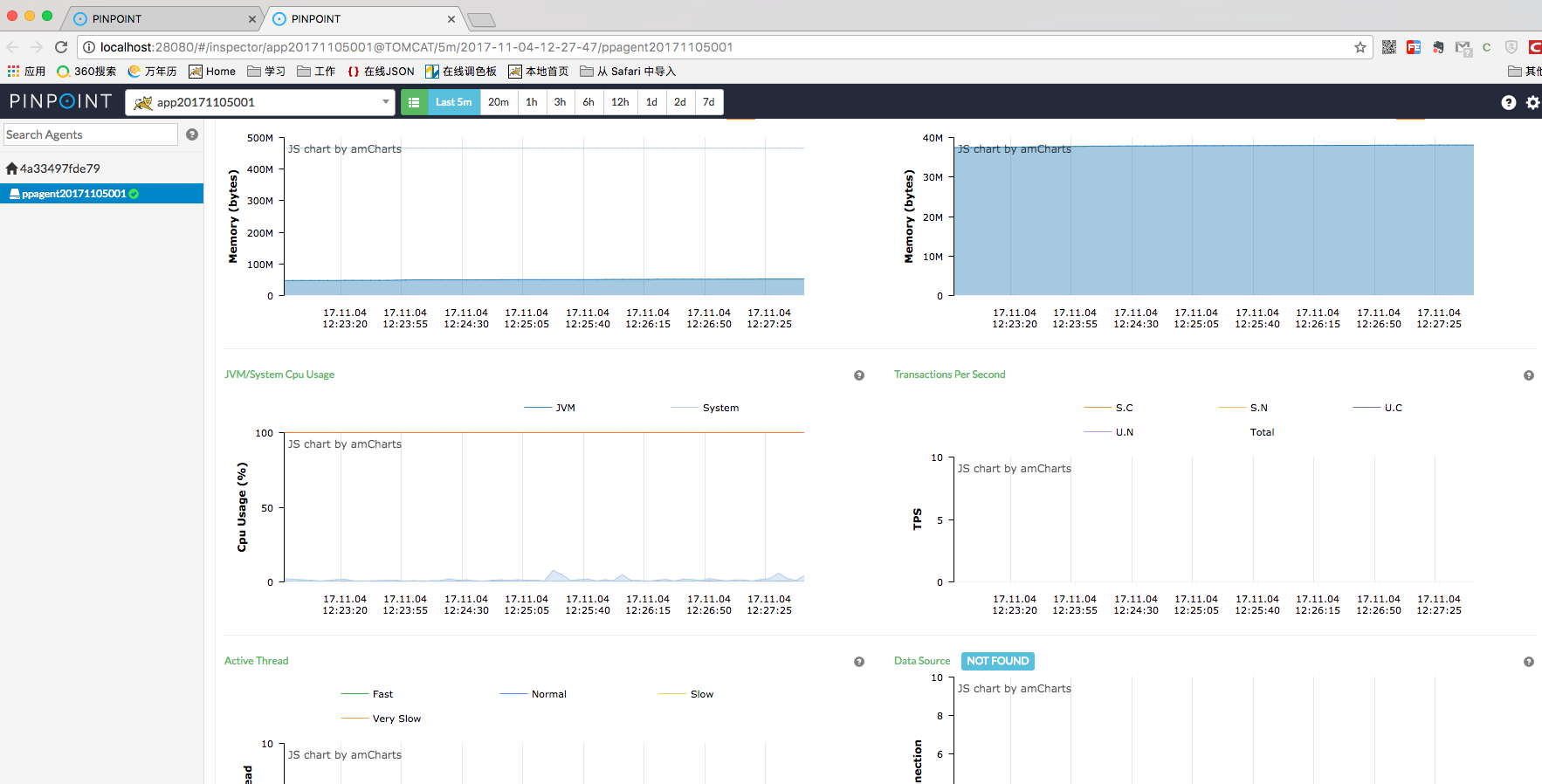Image resolution: width=1542 pixels, height=784 pixels.
Task: Click the Transactions Per Second title
Action: 950,375
